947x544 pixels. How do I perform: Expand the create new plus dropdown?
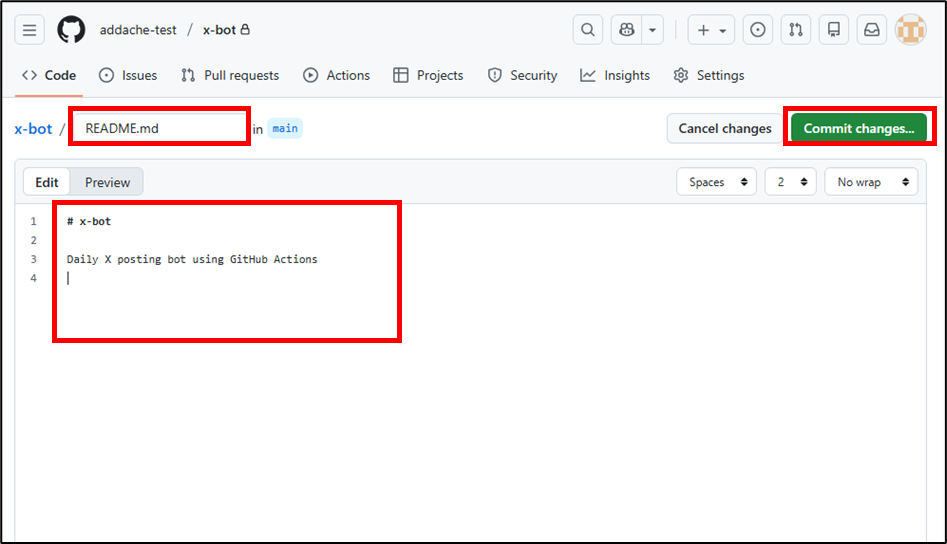pos(712,30)
